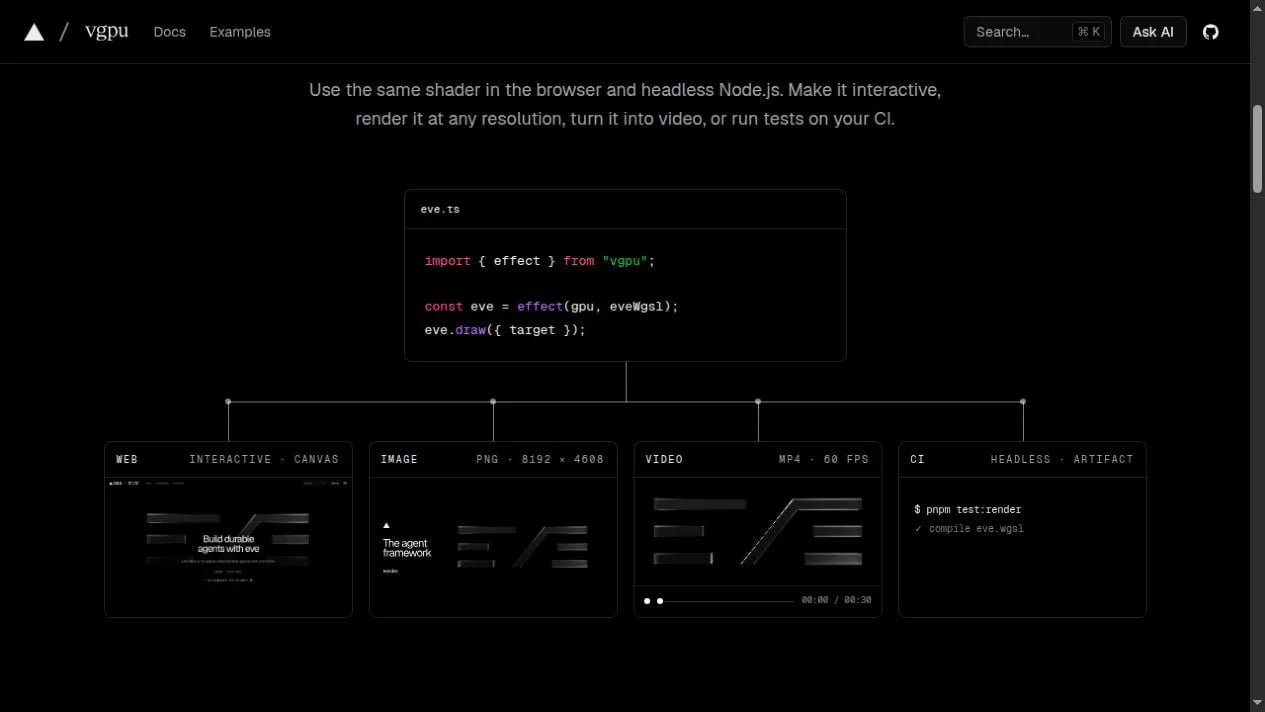The height and width of the screenshot is (712, 1265).
Task: Click The agent framework text in image preview
Action: point(407,548)
